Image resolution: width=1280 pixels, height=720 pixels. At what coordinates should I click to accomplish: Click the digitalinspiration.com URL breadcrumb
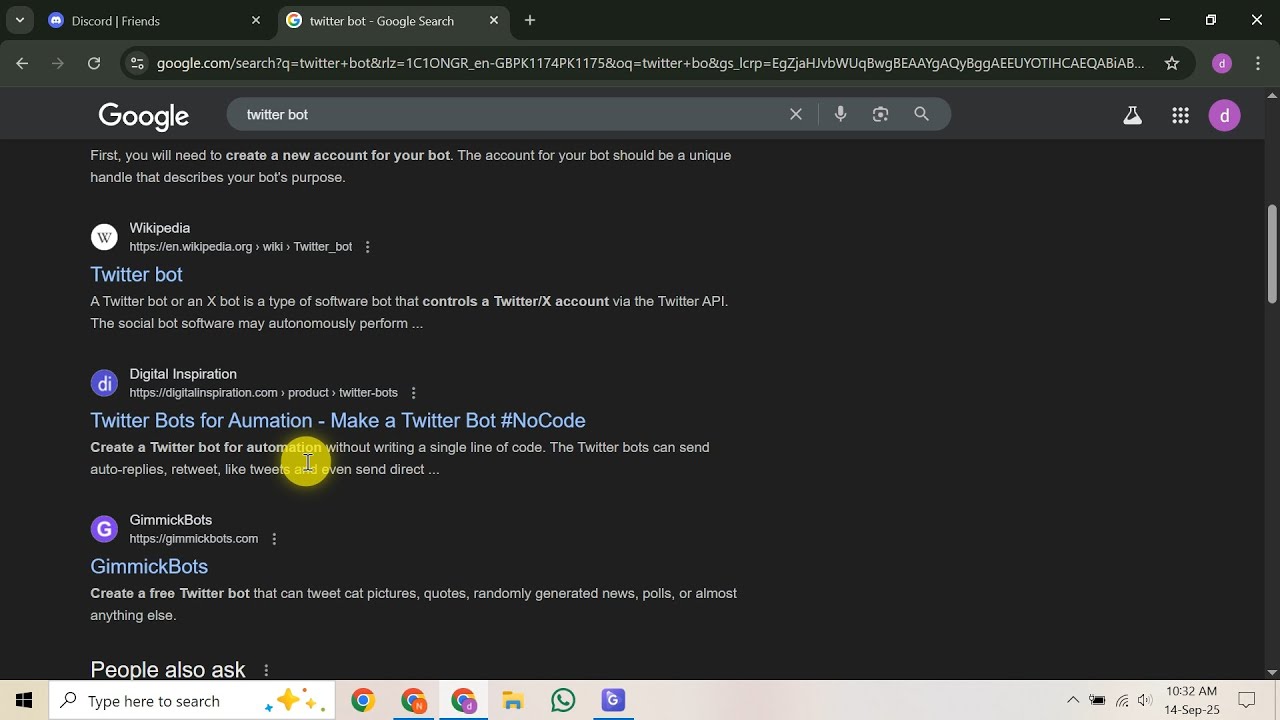pos(263,393)
